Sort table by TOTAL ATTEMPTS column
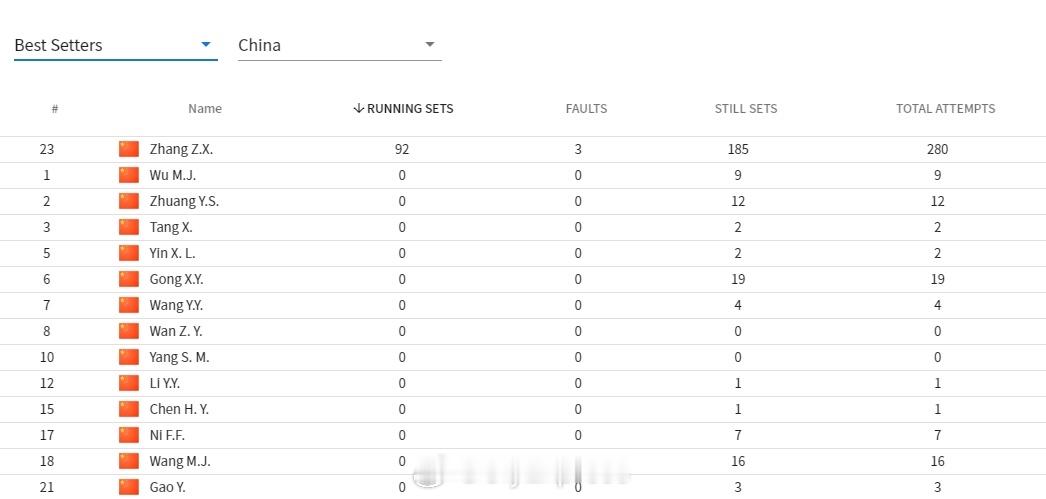 [x=945, y=109]
